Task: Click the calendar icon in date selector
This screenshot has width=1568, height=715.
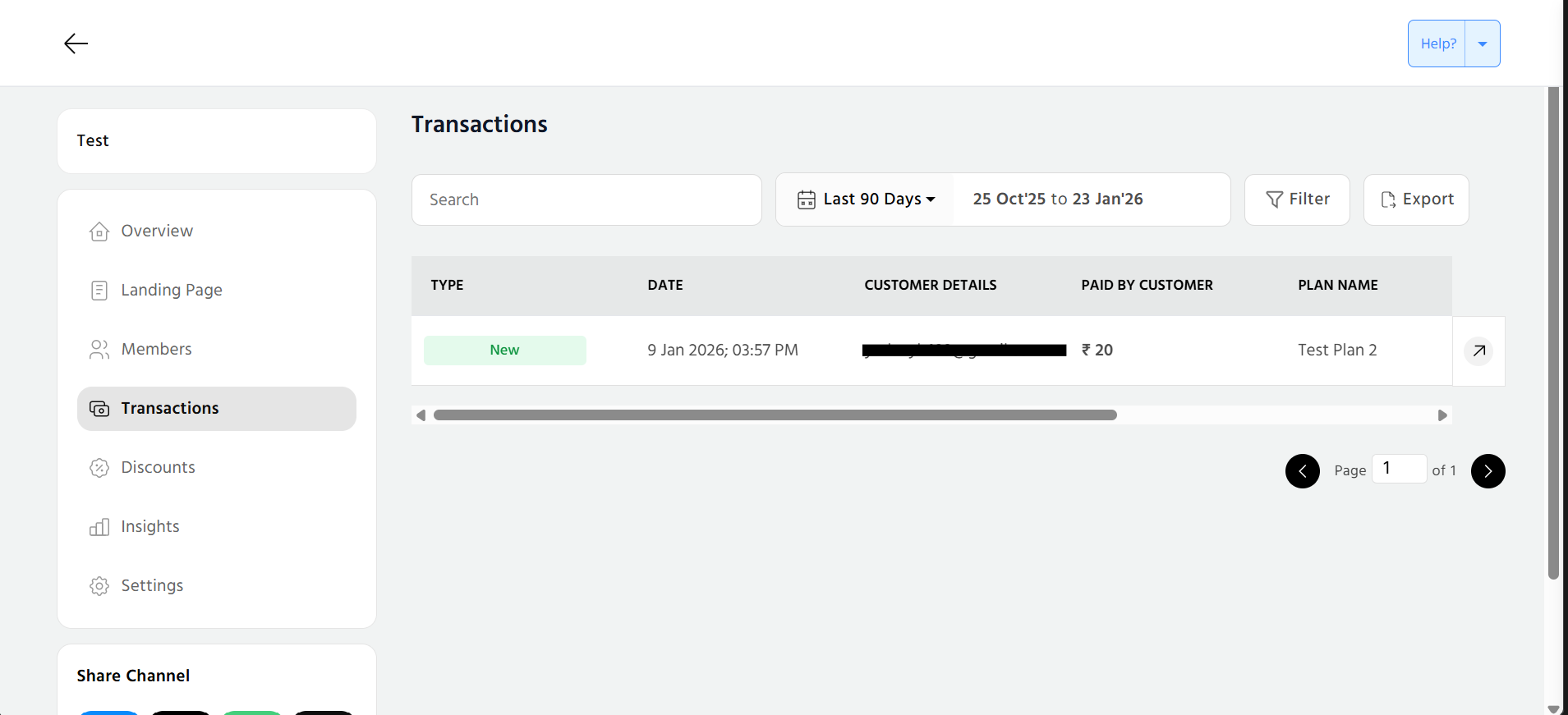Action: pyautogui.click(x=806, y=199)
